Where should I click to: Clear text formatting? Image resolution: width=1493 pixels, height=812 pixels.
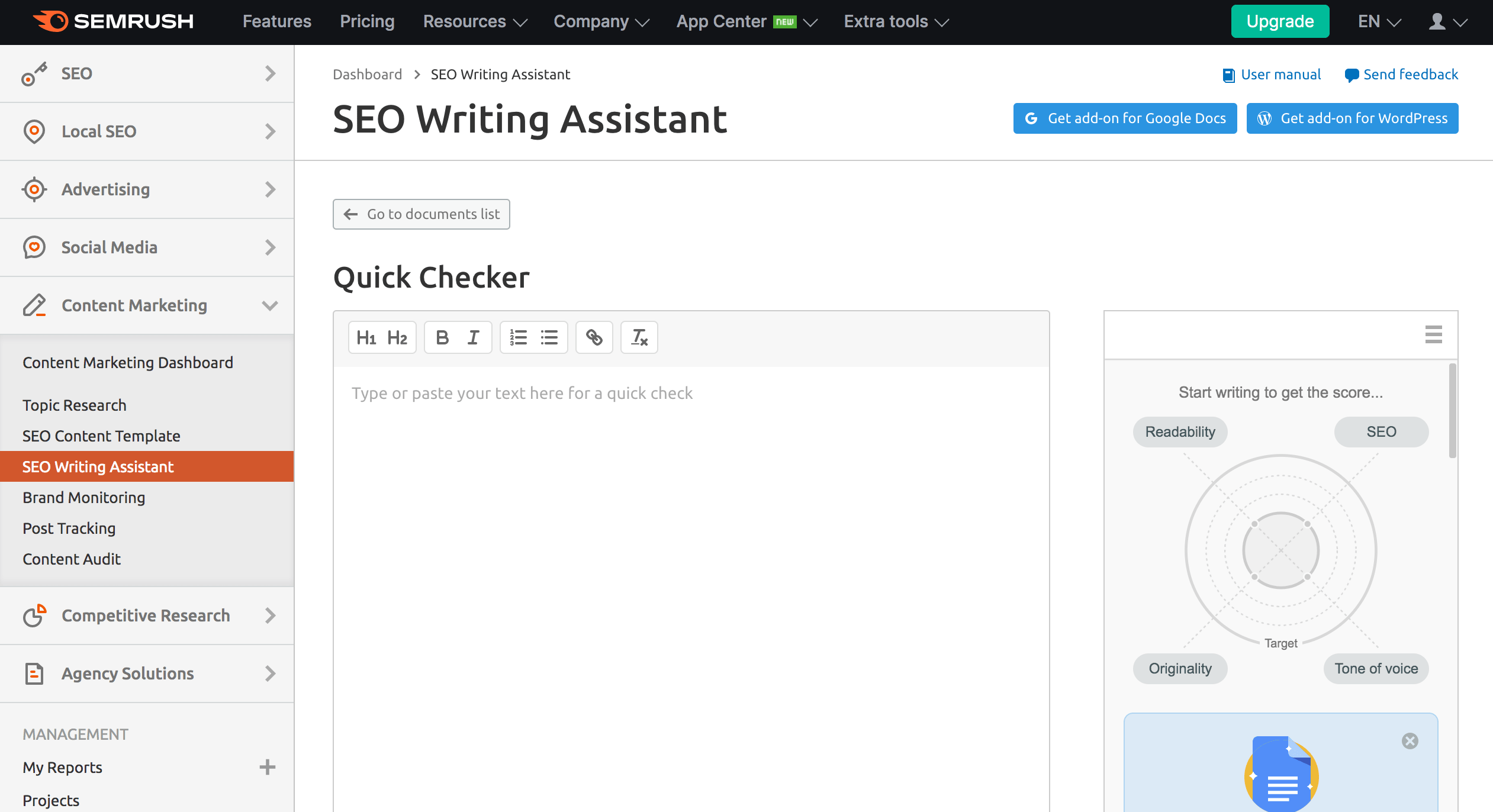639,337
